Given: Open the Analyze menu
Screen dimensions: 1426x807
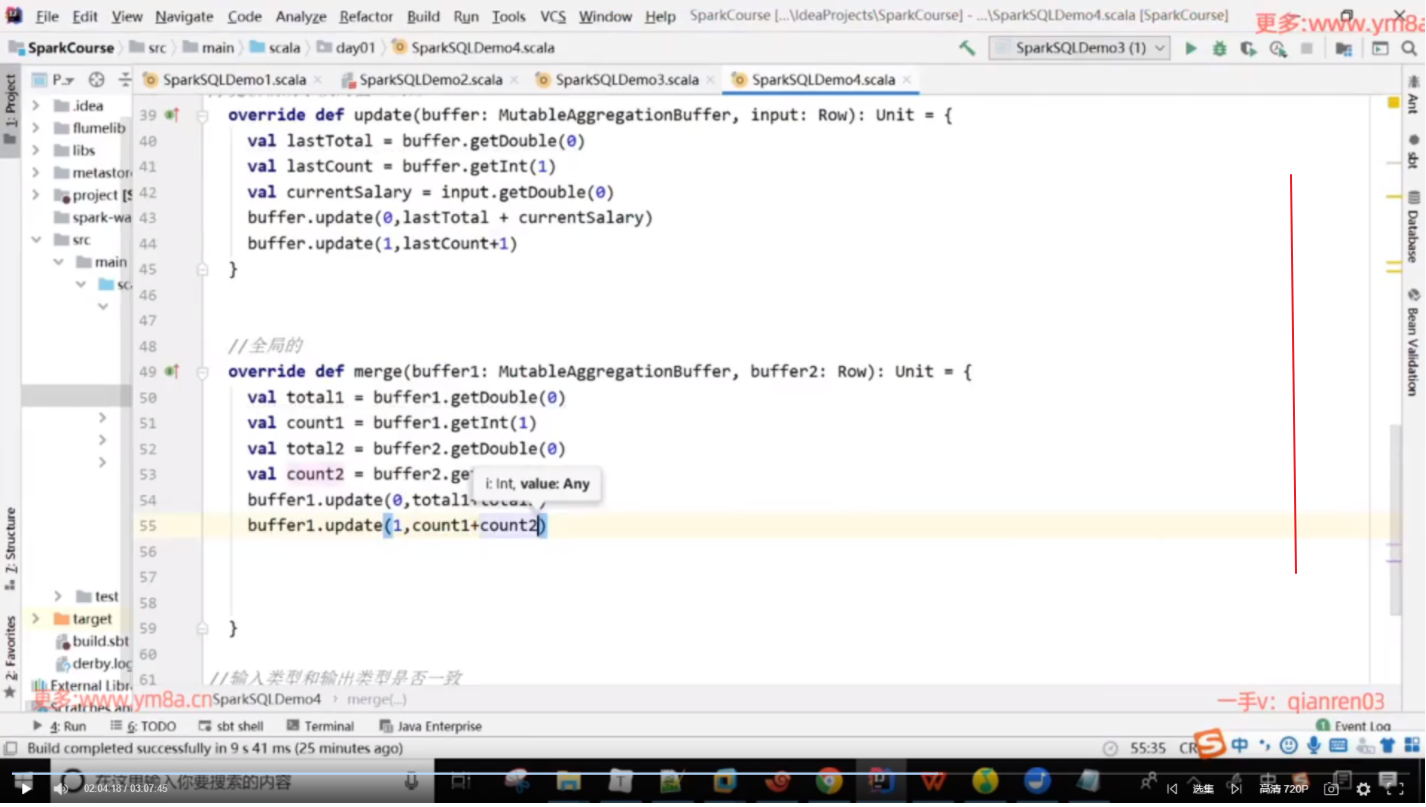Looking at the screenshot, I should click(x=301, y=16).
